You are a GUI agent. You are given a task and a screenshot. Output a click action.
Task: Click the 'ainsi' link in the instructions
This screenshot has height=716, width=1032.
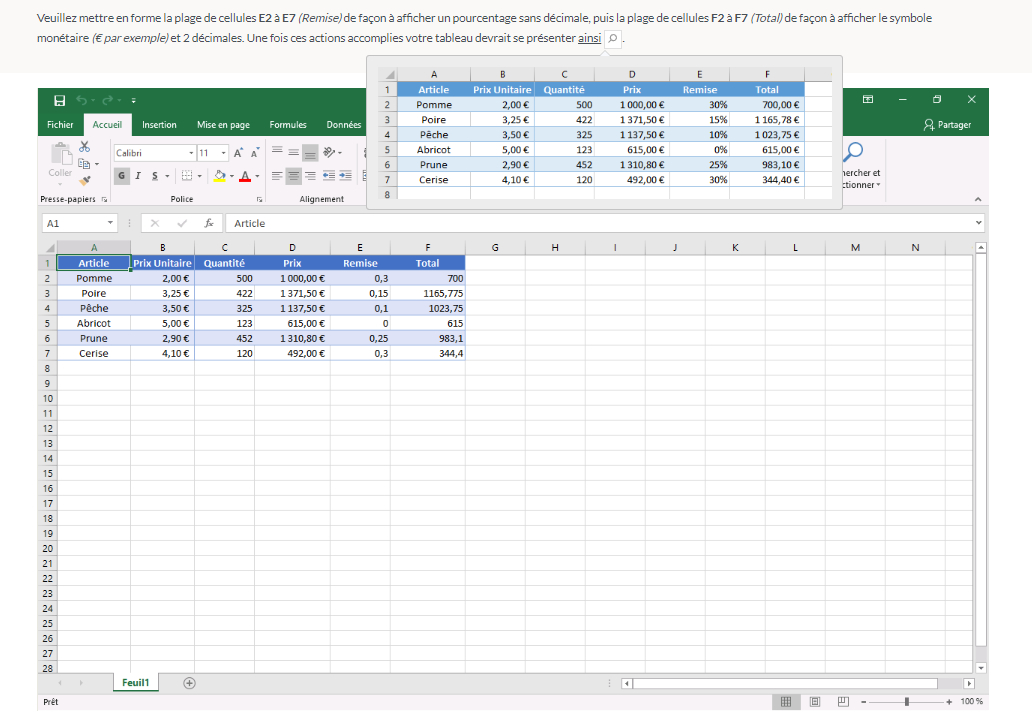tap(589, 39)
